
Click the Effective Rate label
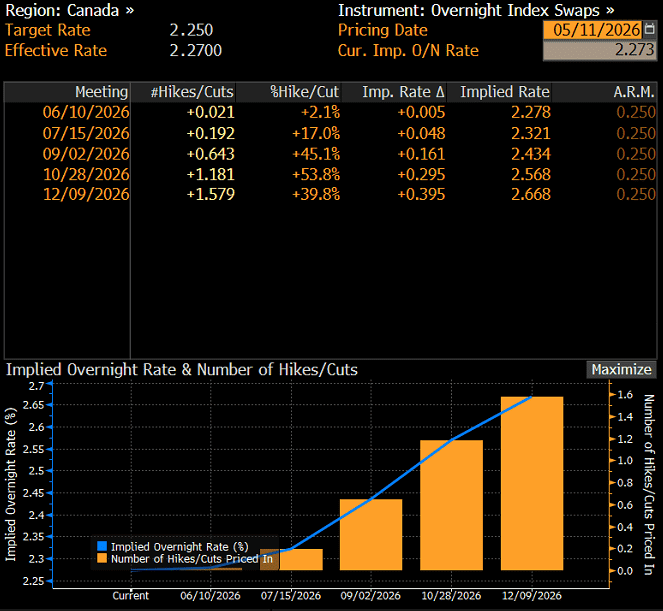[56, 50]
